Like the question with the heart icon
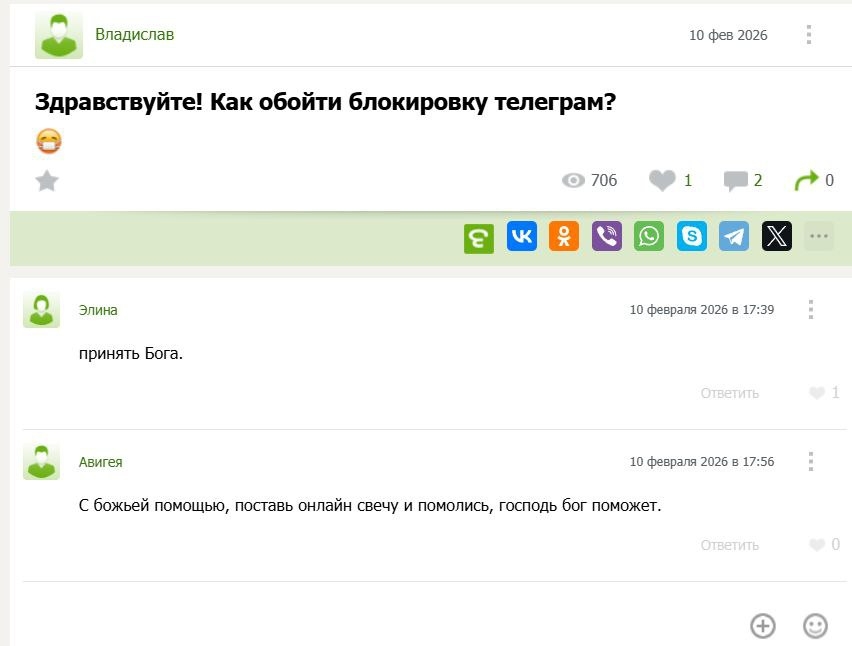Image resolution: width=852 pixels, height=646 pixels. tap(662, 181)
